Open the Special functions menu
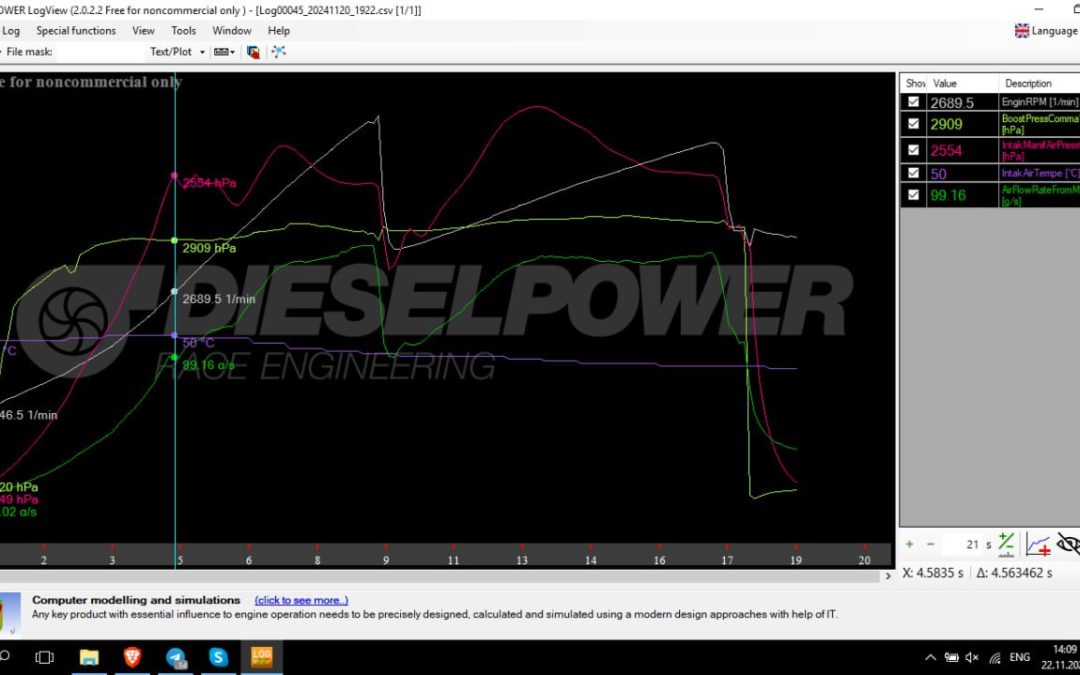Viewport: 1080px width, 675px height. (76, 31)
